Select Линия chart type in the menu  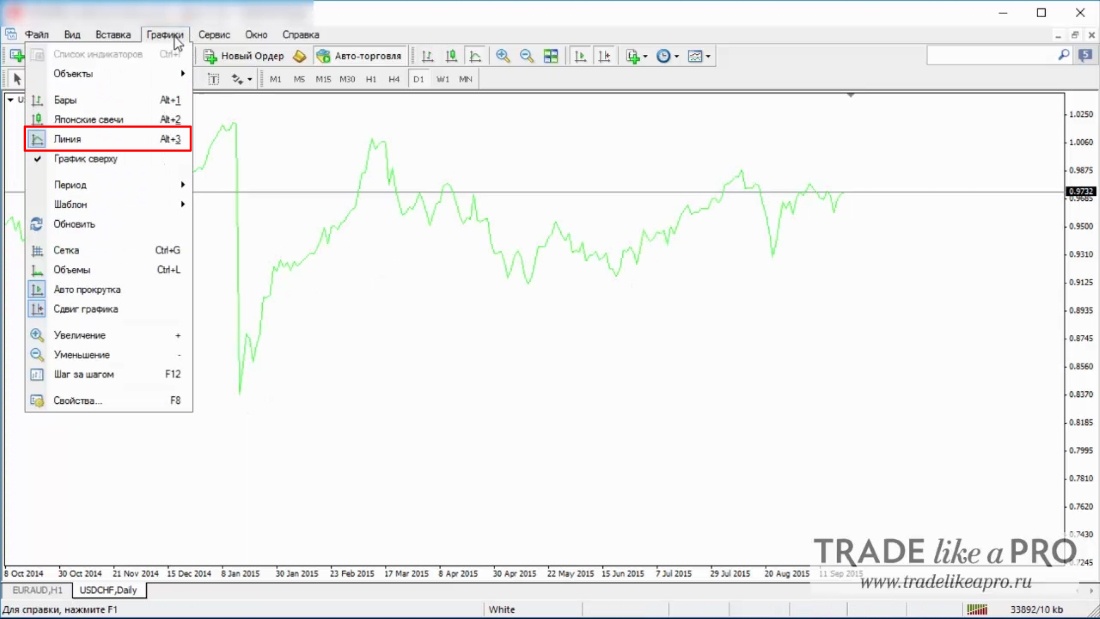pyautogui.click(x=109, y=140)
